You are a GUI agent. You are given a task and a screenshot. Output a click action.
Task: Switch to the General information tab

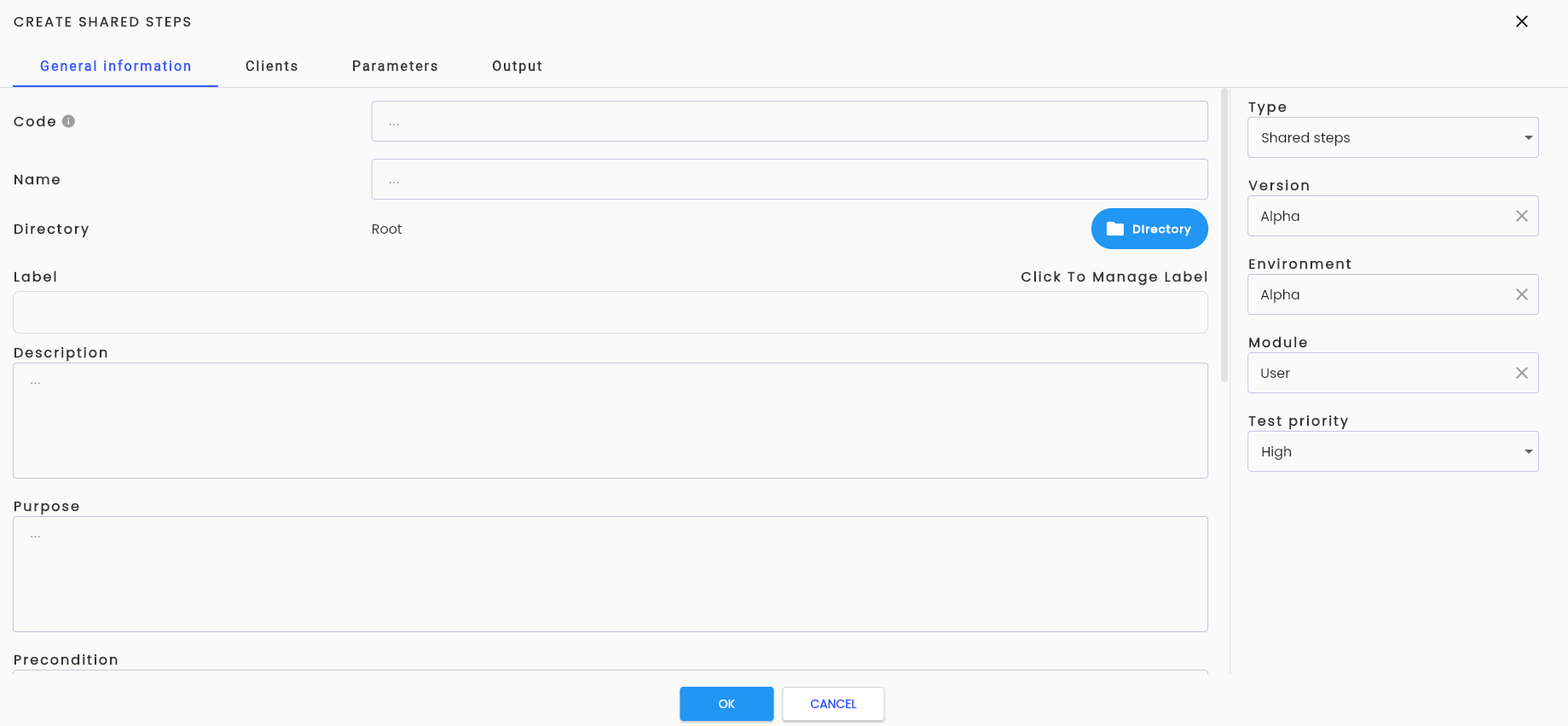116,67
